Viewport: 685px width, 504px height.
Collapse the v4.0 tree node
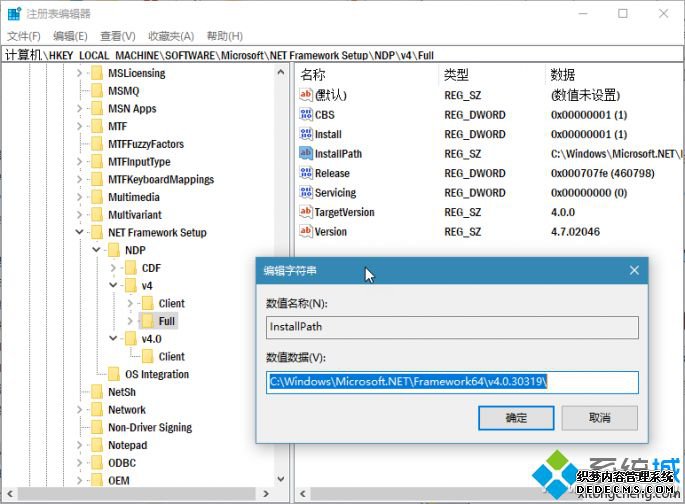tap(113, 338)
